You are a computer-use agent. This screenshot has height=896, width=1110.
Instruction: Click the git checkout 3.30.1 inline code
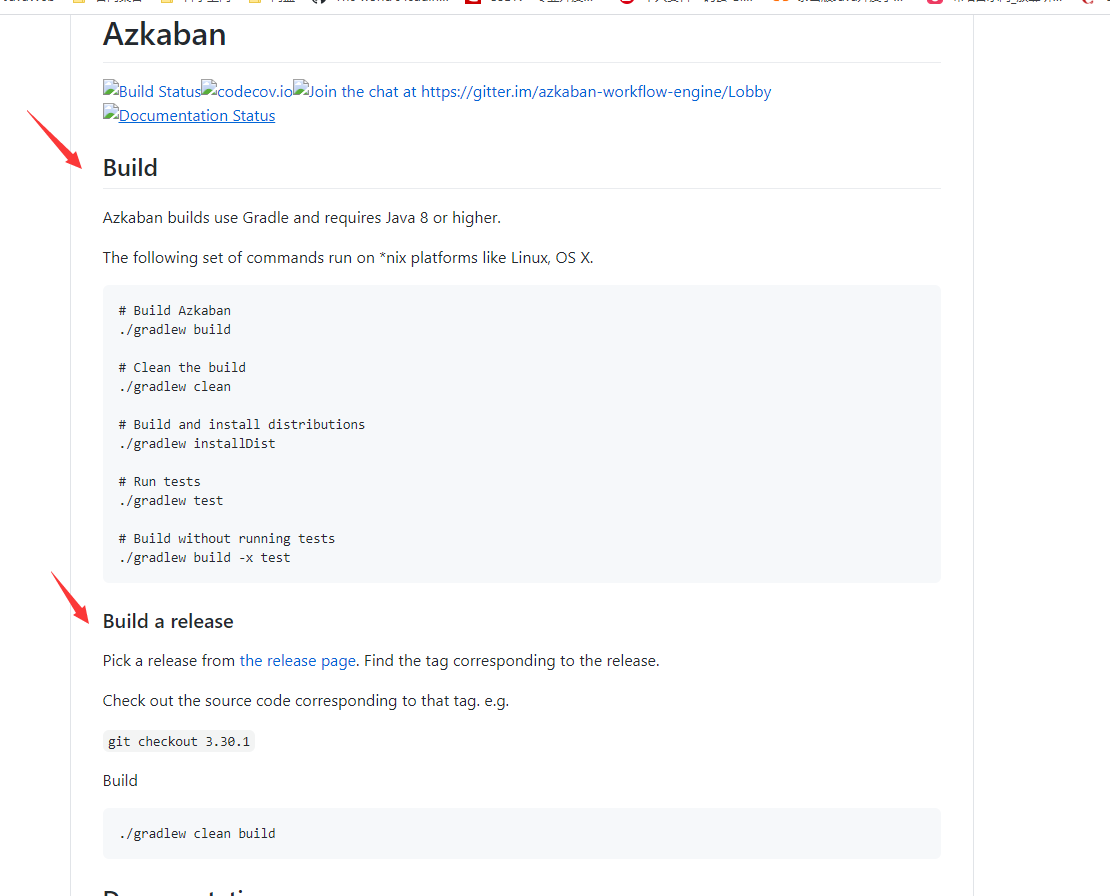click(x=178, y=741)
